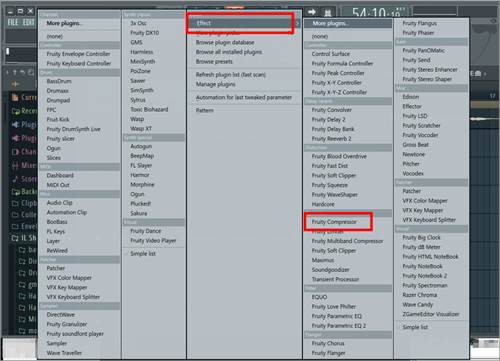Select Soundgoodizer effect
This screenshot has width=500, height=361.
click(330, 270)
